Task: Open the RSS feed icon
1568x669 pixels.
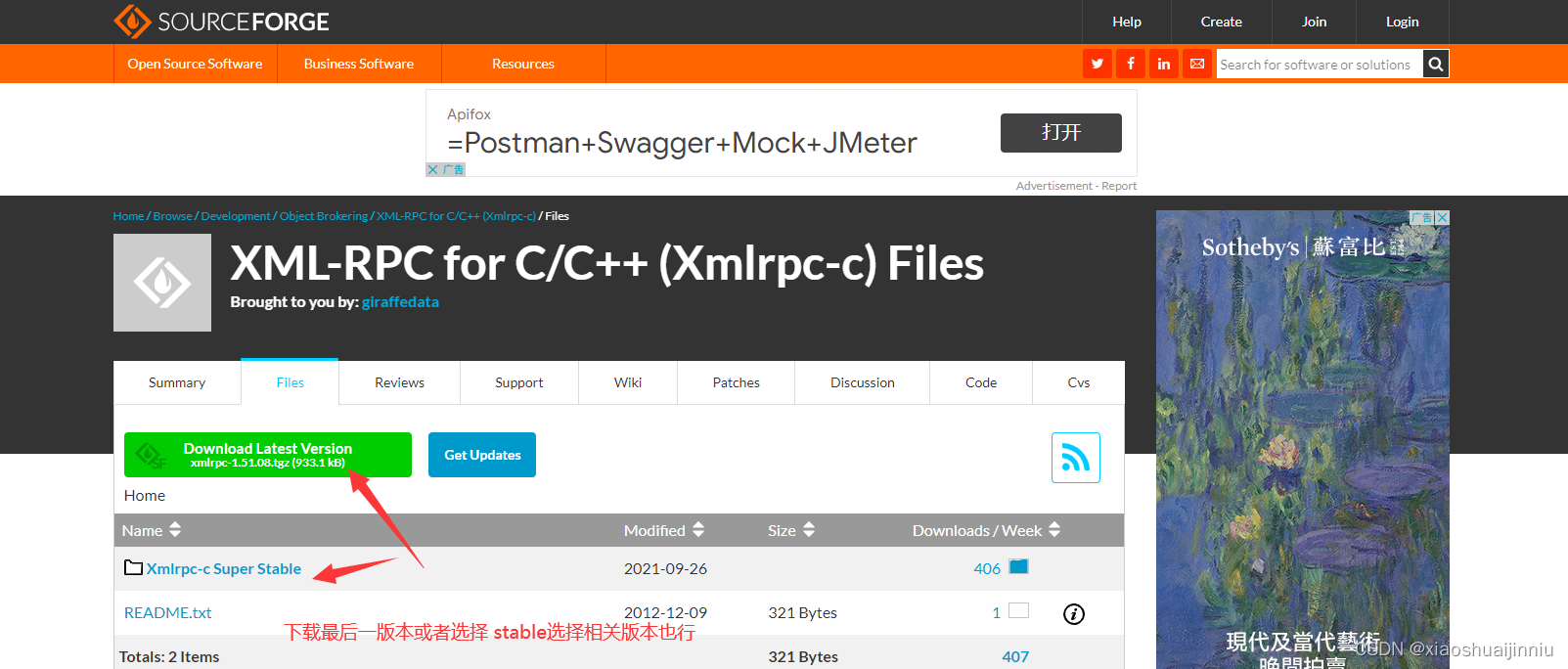Action: pyautogui.click(x=1076, y=458)
